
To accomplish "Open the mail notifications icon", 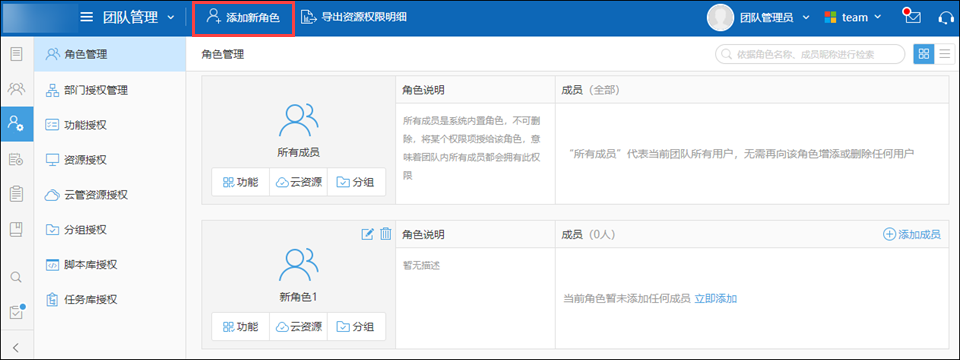I will tap(912, 17).
